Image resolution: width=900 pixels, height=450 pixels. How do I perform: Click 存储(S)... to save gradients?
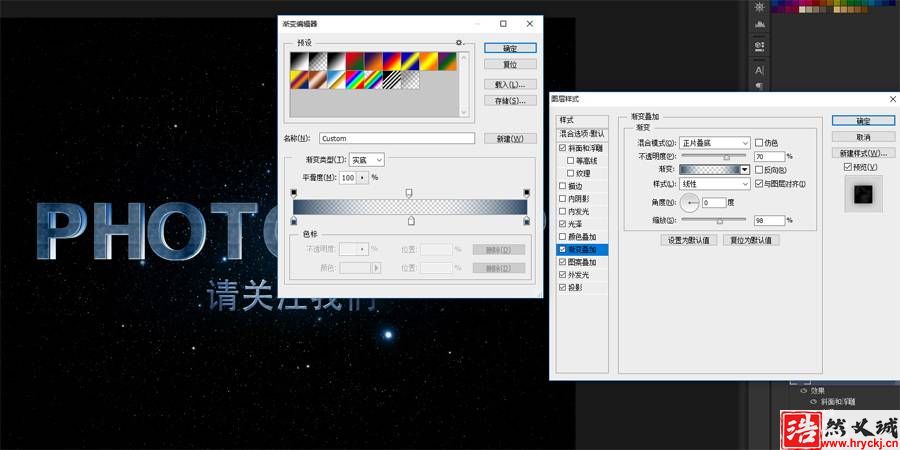510,100
